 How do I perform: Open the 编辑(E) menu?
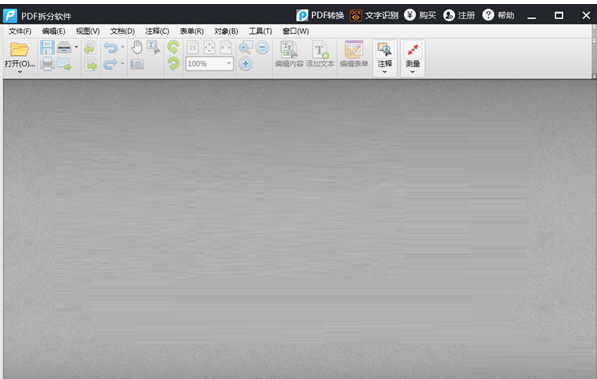pyautogui.click(x=53, y=31)
